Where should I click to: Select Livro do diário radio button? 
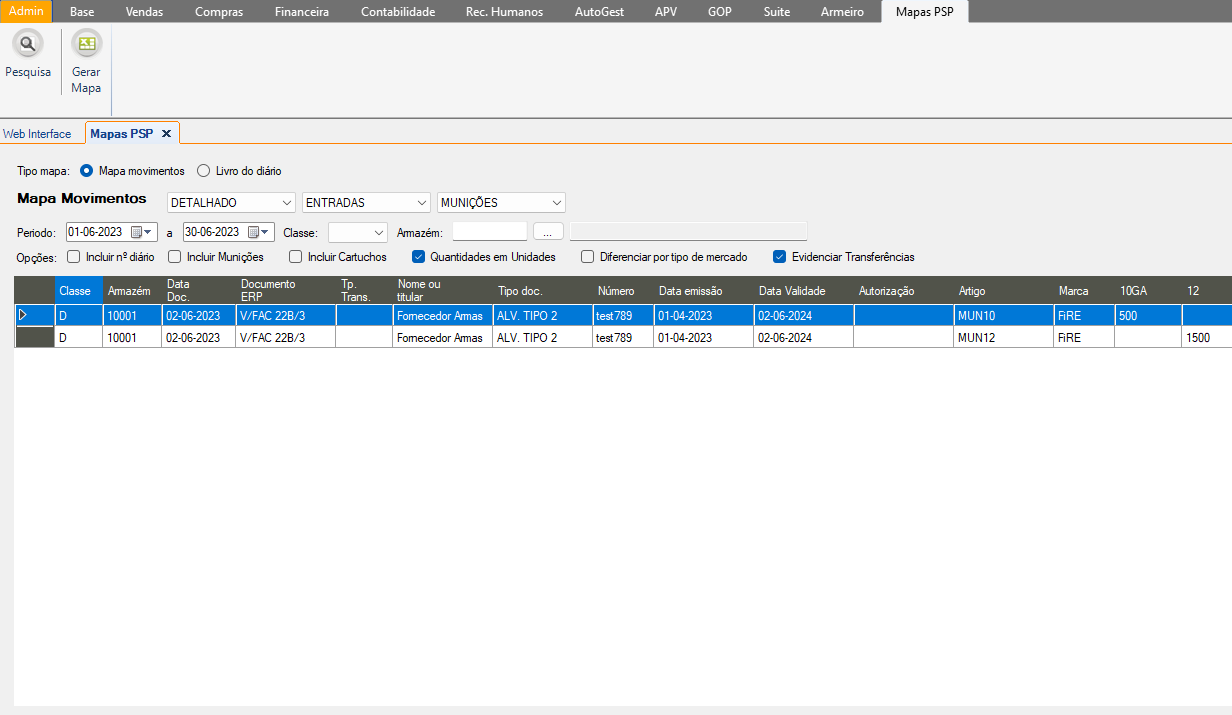[203, 171]
